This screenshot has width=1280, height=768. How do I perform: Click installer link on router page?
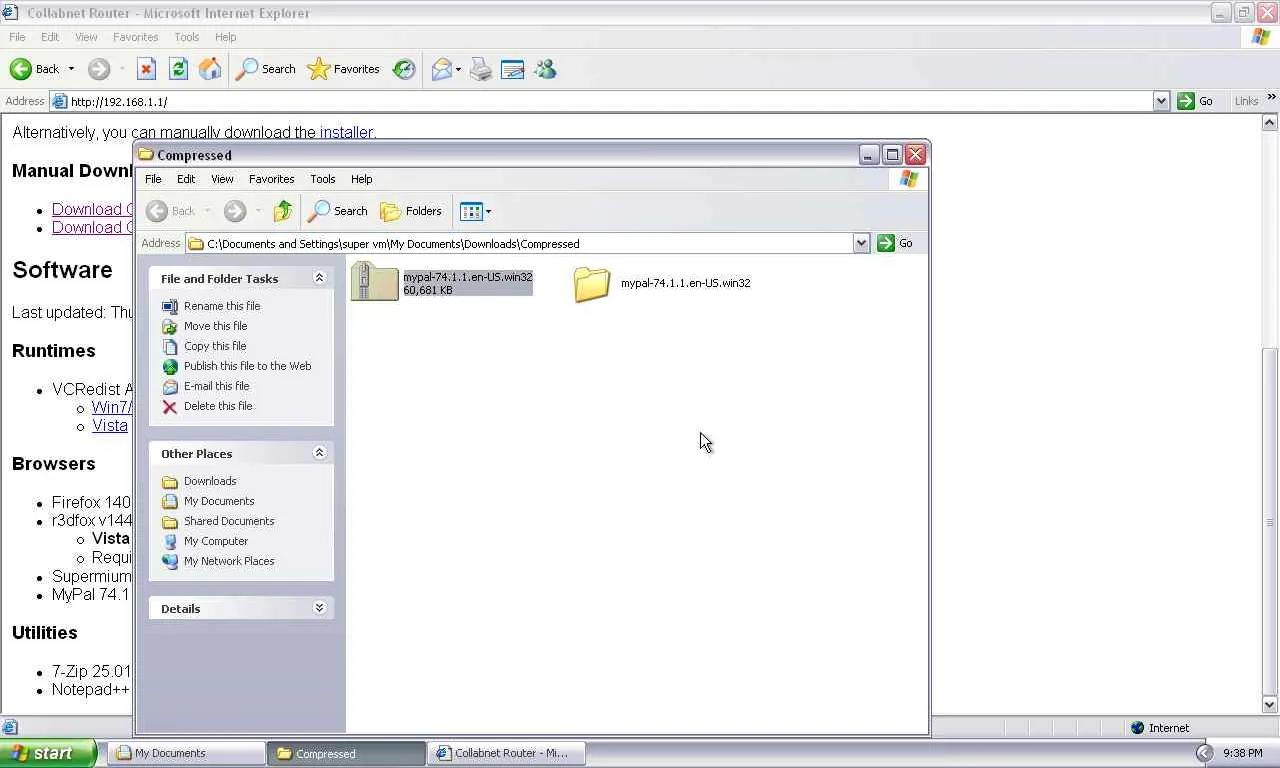click(346, 132)
